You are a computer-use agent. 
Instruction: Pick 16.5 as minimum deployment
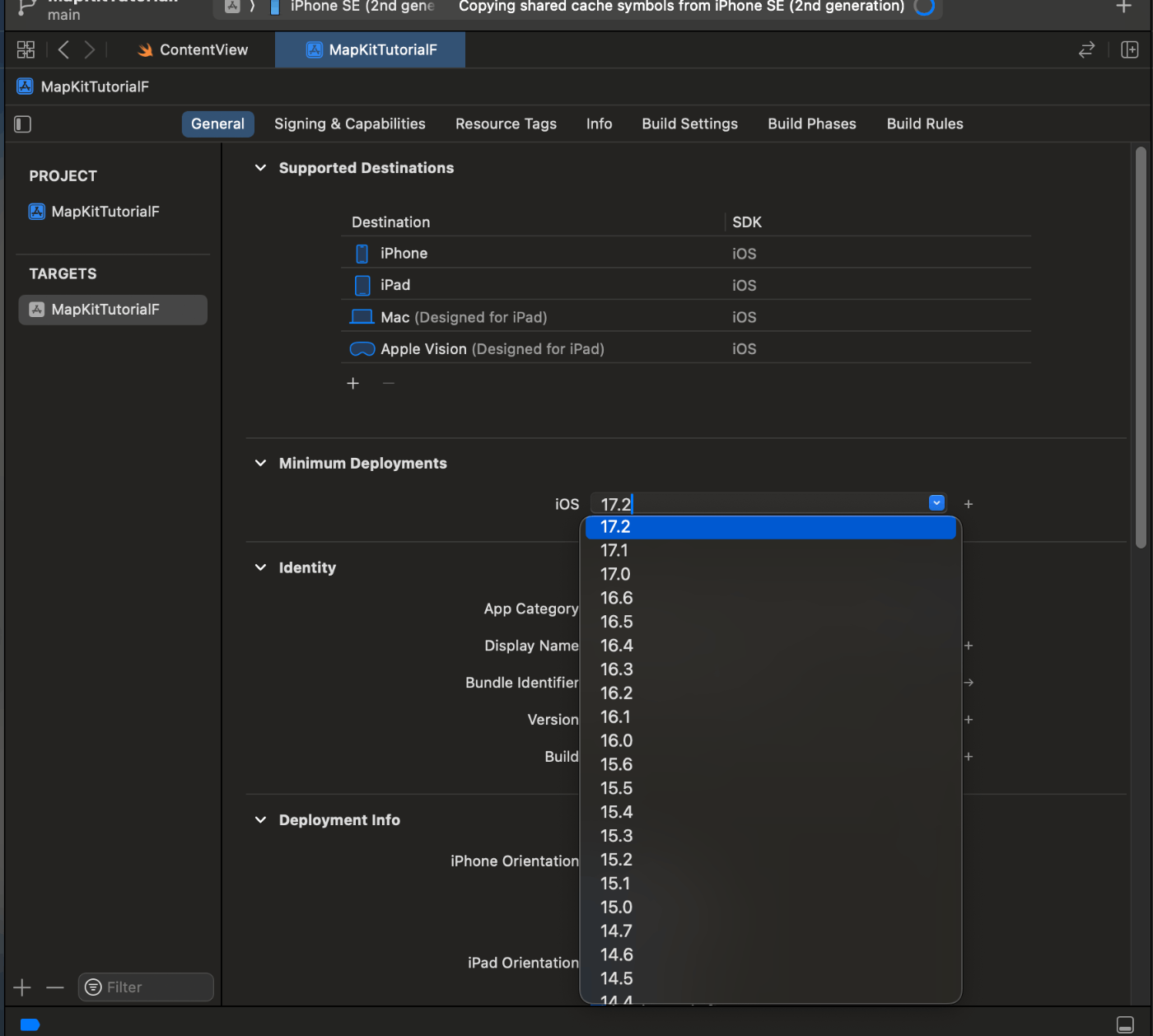tap(771, 623)
